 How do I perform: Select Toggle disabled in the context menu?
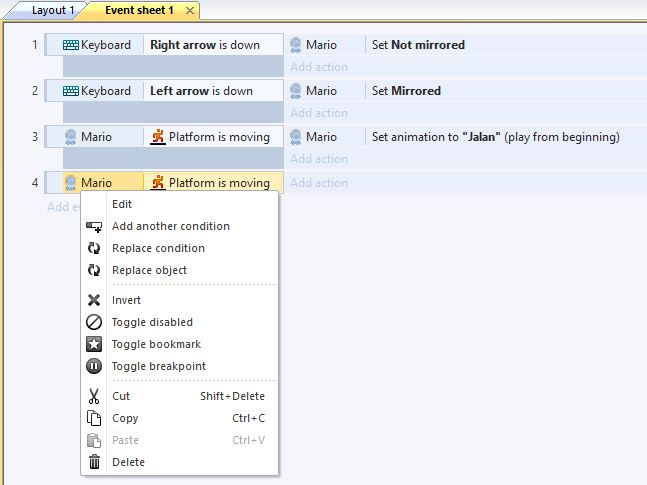(x=152, y=322)
